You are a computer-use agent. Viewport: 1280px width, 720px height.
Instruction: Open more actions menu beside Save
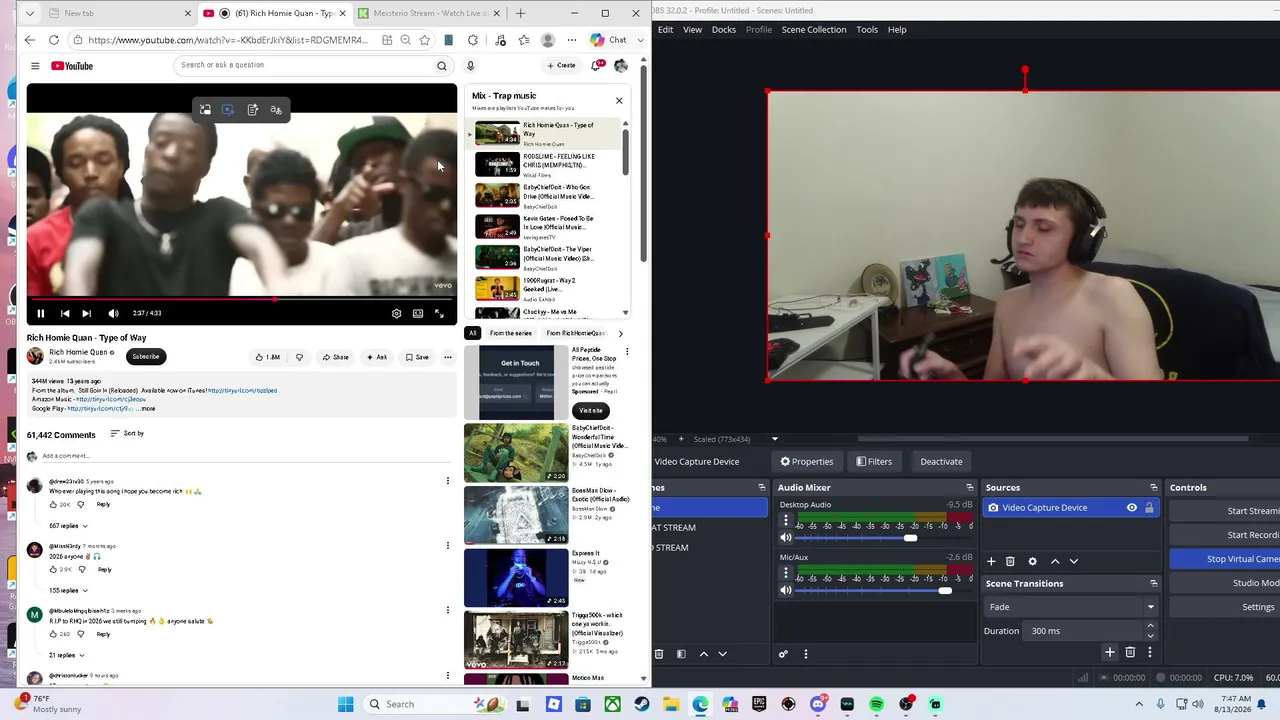[x=448, y=357]
